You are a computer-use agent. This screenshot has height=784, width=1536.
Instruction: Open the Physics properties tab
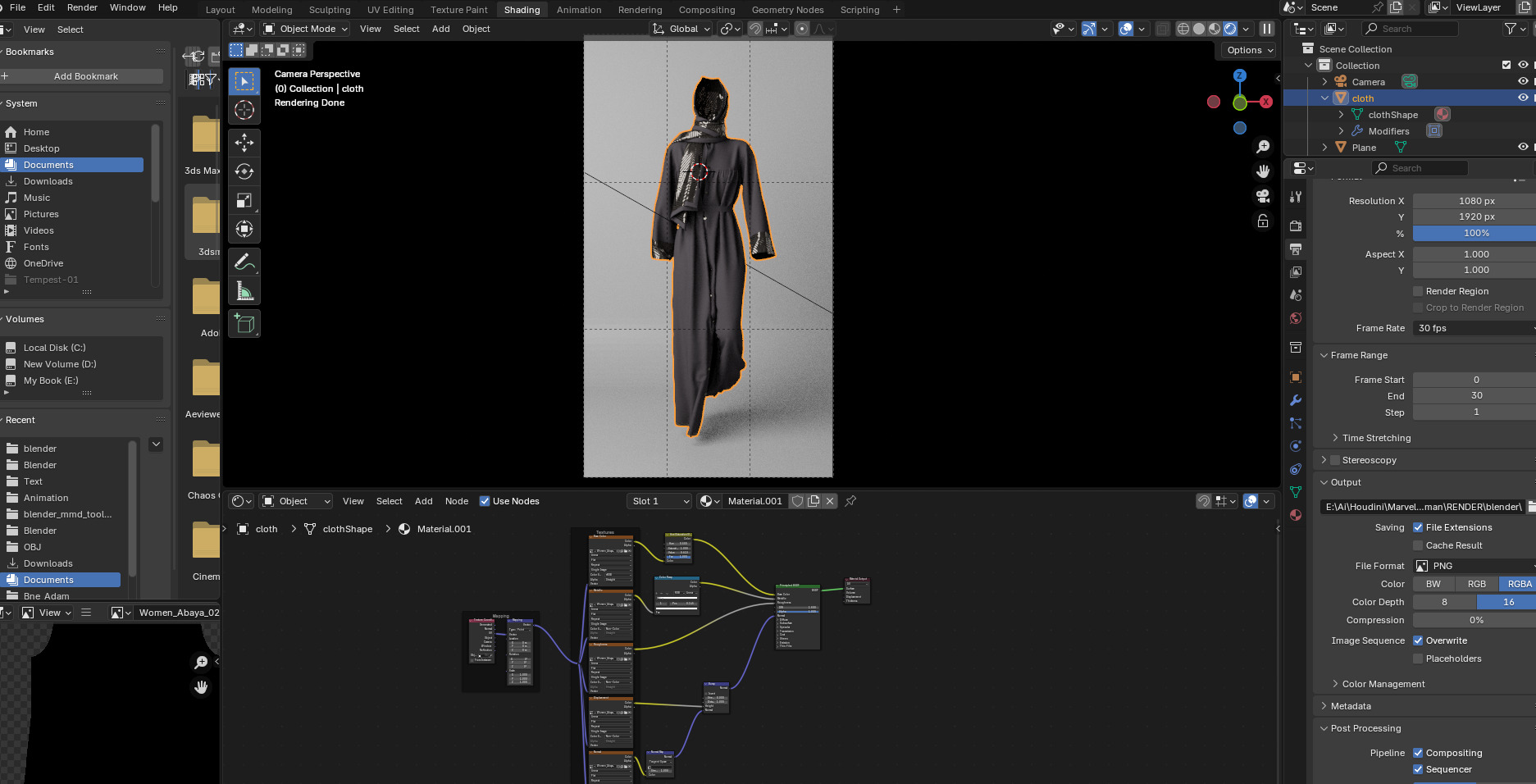point(1296,446)
